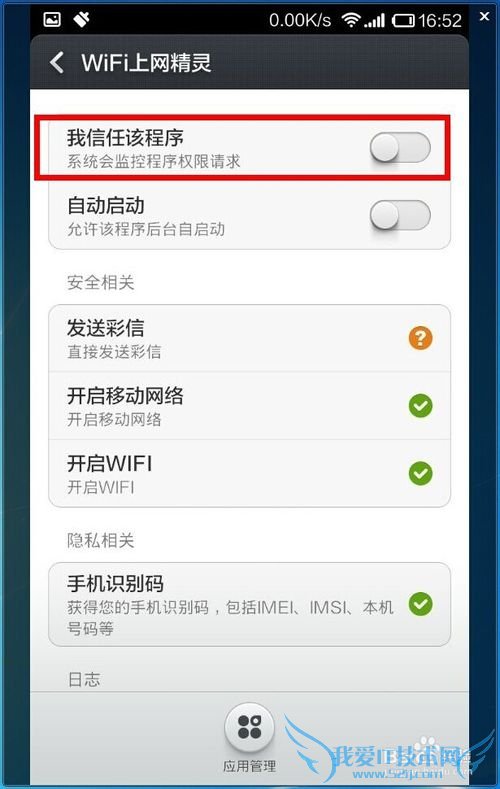Tap the cellular signal bars icon
The width and height of the screenshot is (500, 789).
374,21
